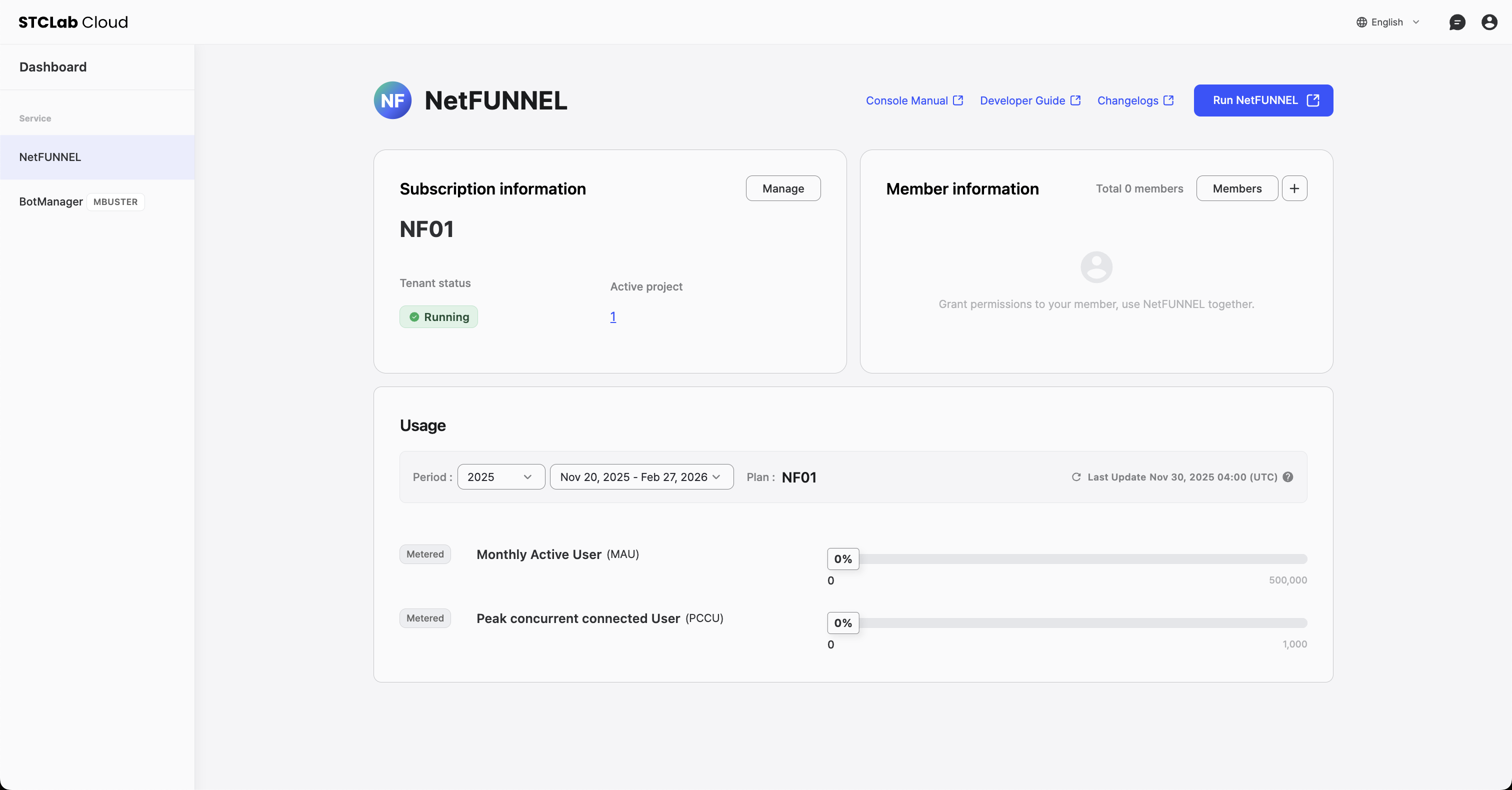Expand the Nov 20 - Feb 27 date dropdown
Image resolution: width=1512 pixels, height=790 pixels.
coord(641,476)
